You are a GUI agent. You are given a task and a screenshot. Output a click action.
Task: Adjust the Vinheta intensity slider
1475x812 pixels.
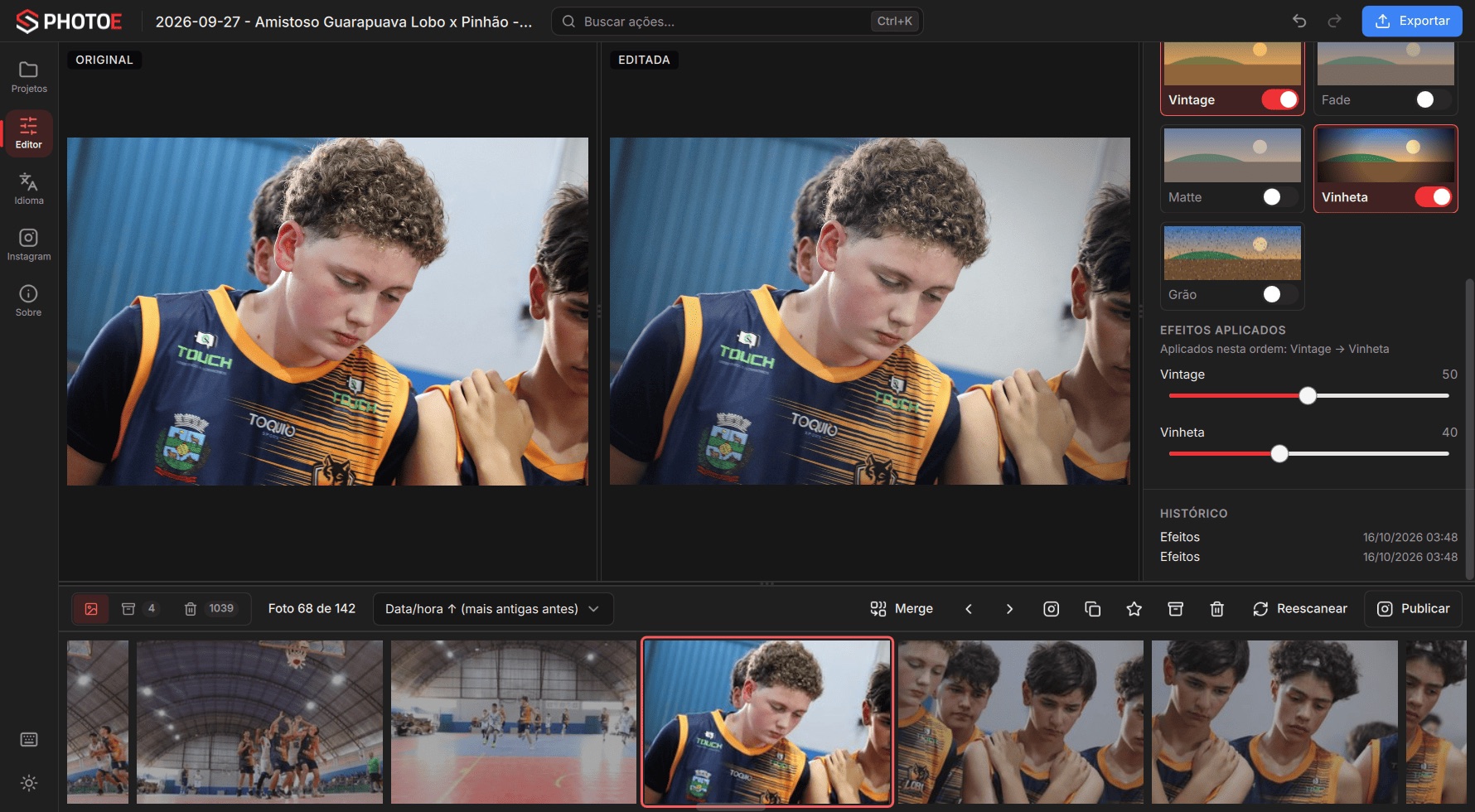[1308, 453]
